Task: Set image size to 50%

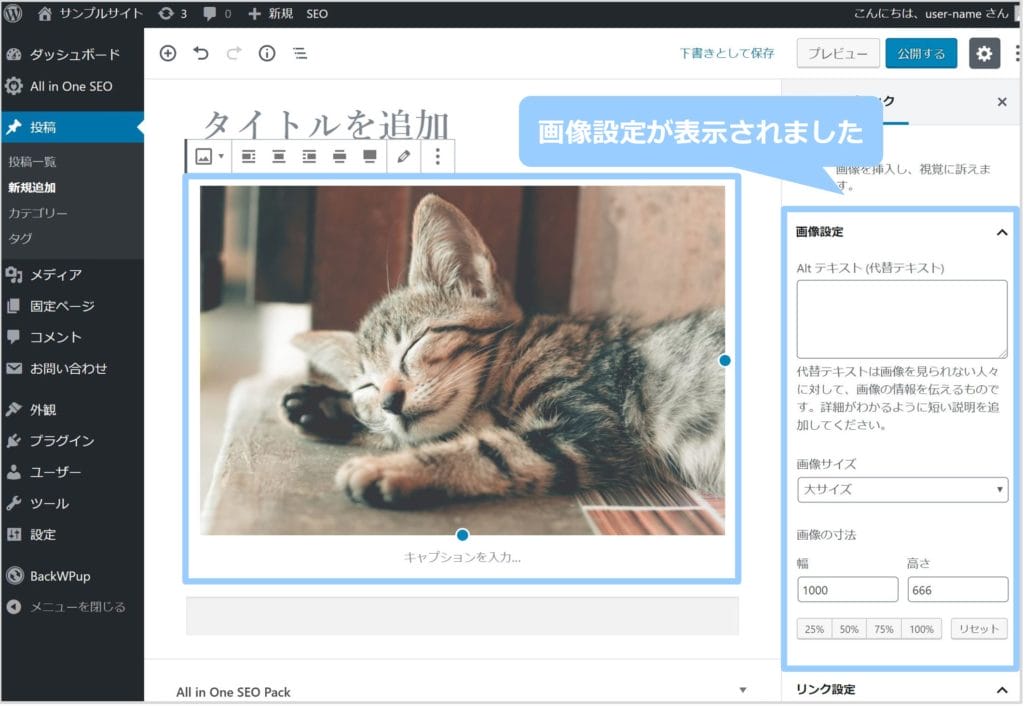Action: (x=849, y=629)
